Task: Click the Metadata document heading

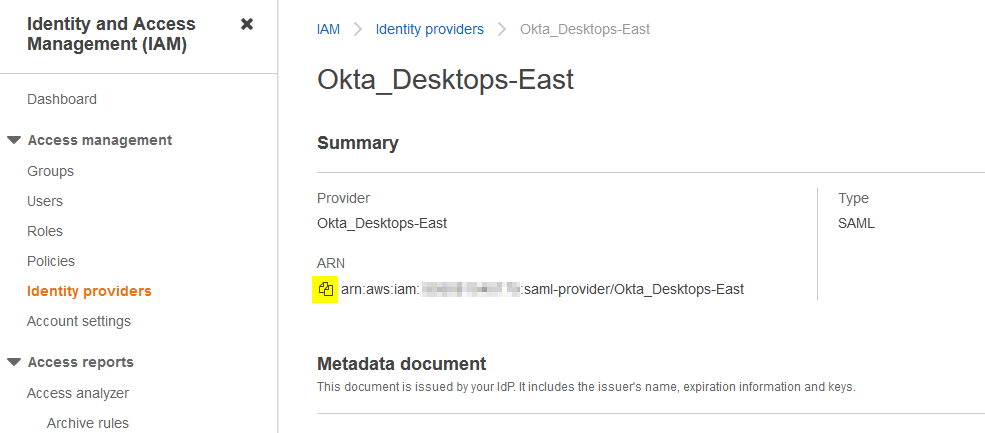Action: pyautogui.click(x=401, y=364)
